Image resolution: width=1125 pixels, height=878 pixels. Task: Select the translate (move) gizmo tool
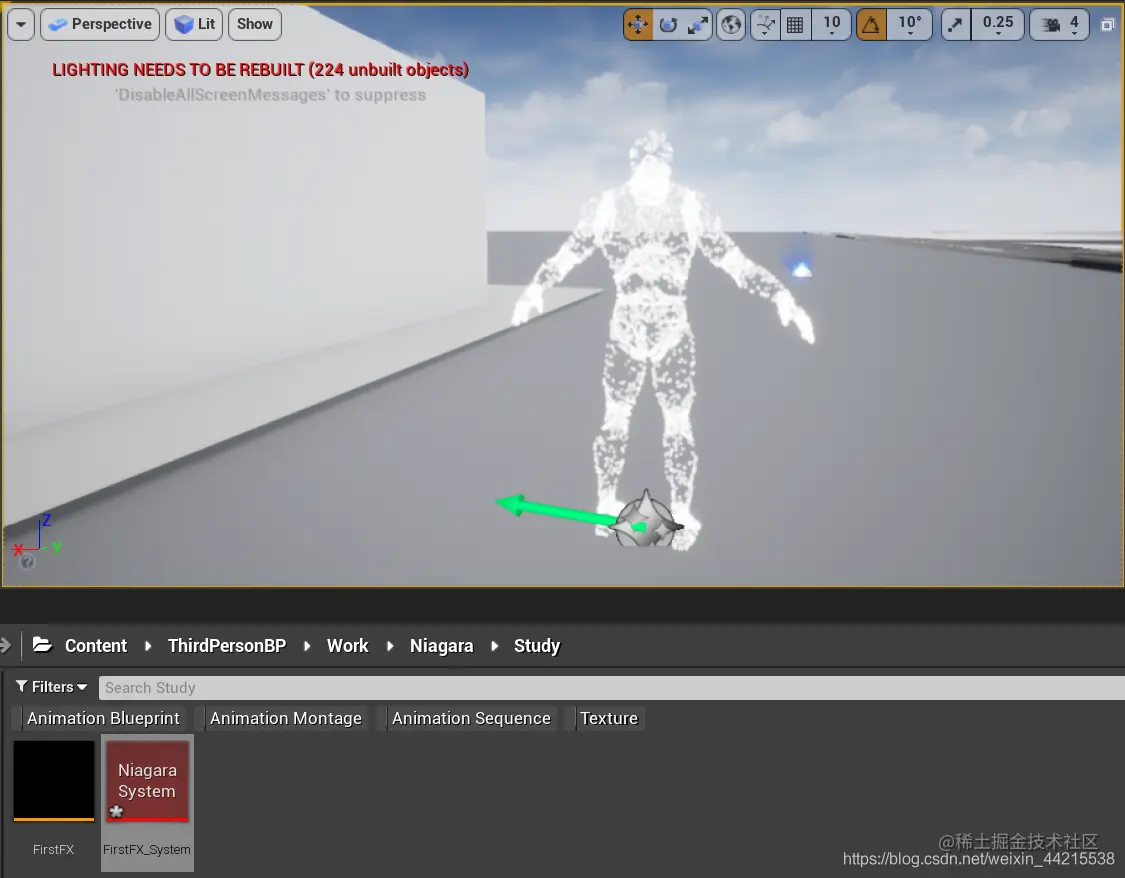638,25
